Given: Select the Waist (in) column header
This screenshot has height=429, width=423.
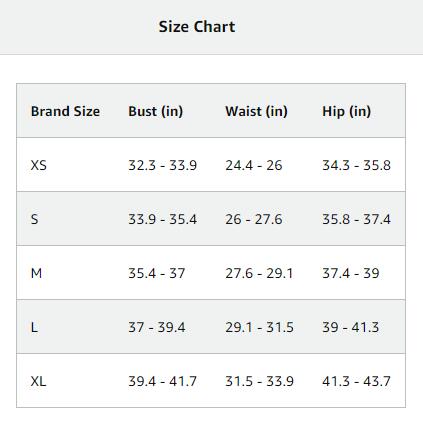Looking at the screenshot, I should click(256, 111).
